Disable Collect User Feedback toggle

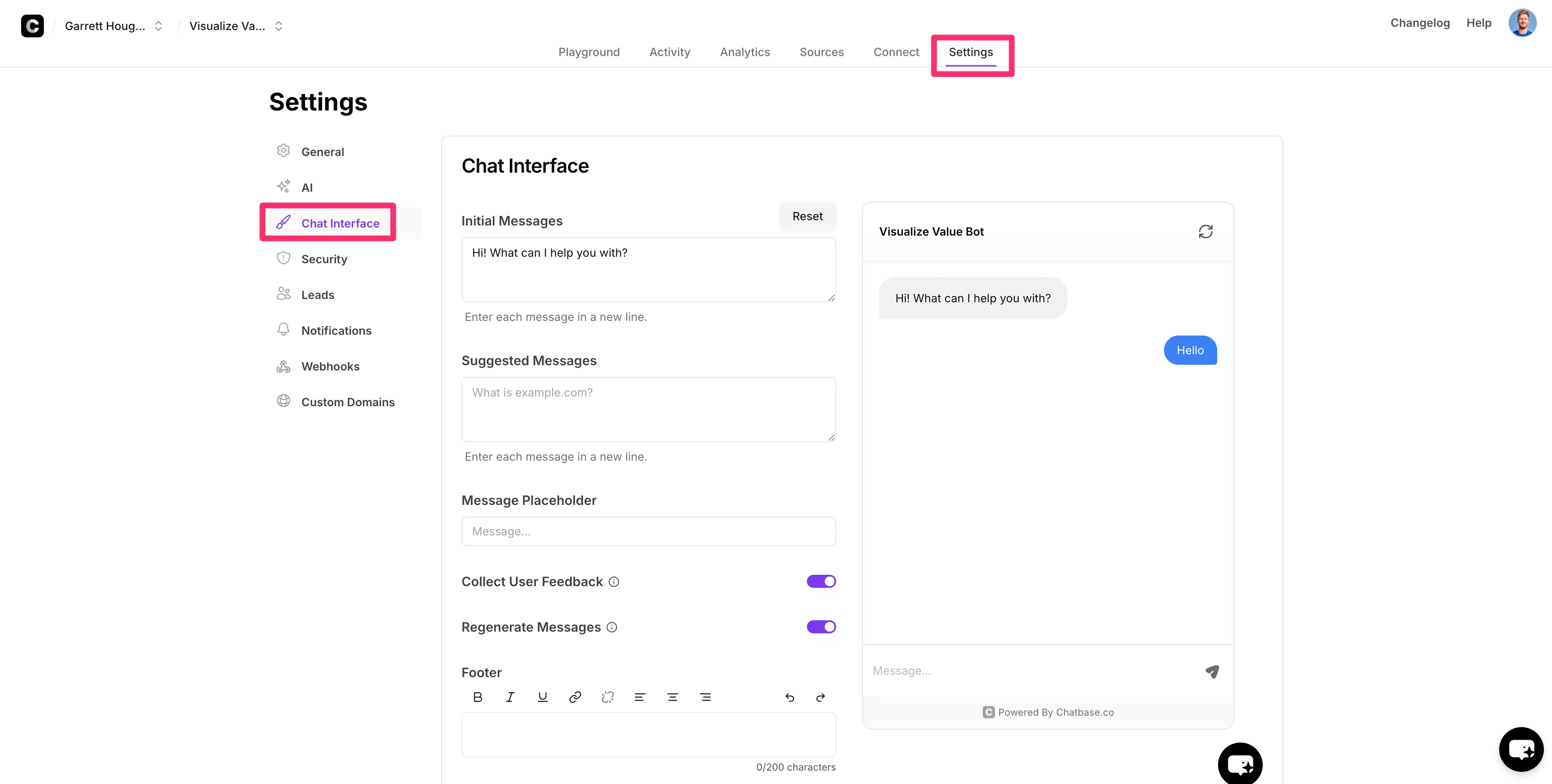point(821,582)
